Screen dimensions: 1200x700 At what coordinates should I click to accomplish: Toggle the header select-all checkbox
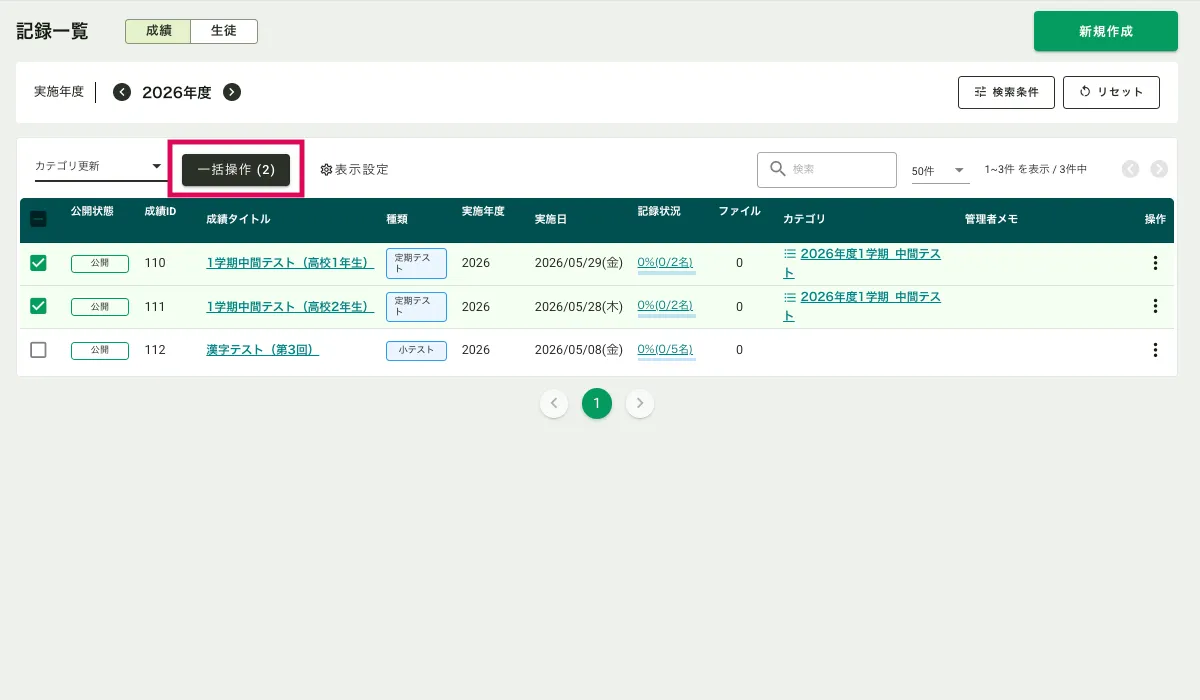38,219
